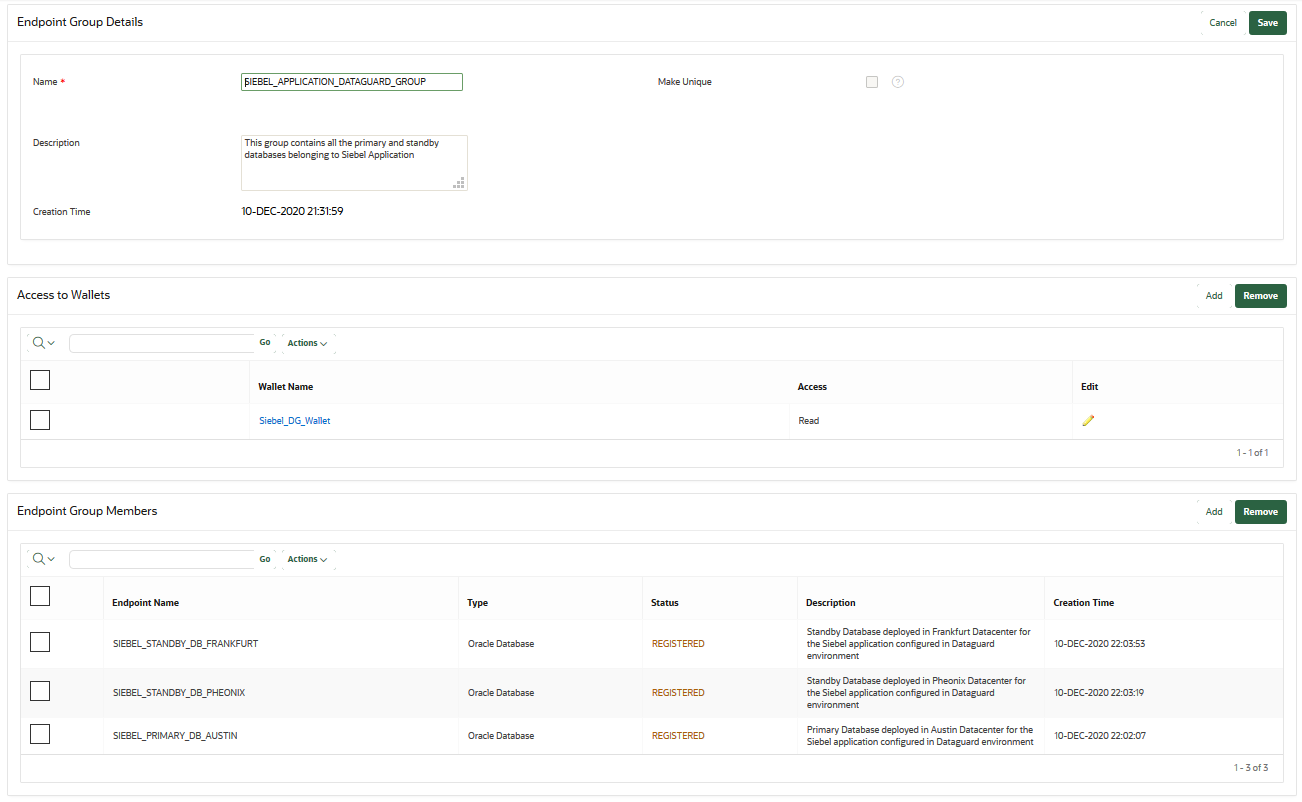
Task: Remove selected endpoint group members
Action: click(x=1260, y=511)
